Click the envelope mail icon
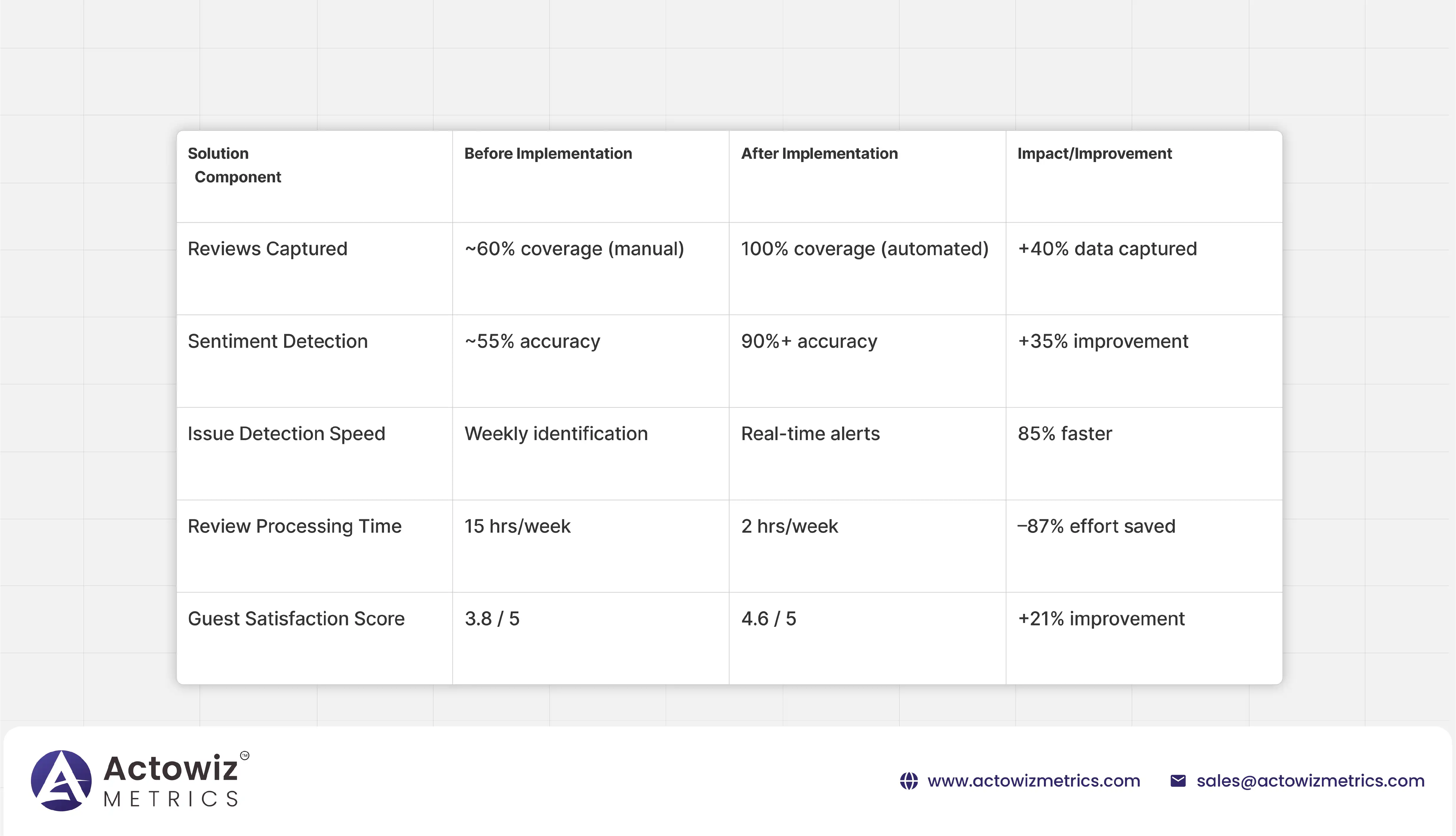 (x=1177, y=781)
